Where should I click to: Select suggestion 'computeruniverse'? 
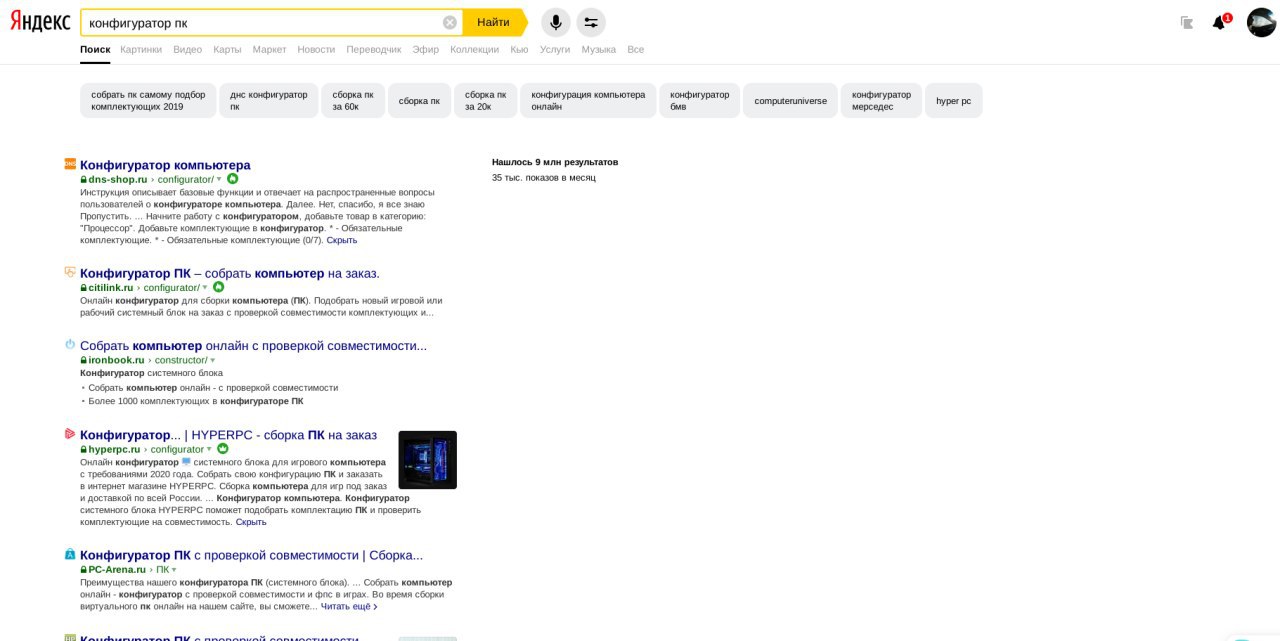click(x=790, y=100)
